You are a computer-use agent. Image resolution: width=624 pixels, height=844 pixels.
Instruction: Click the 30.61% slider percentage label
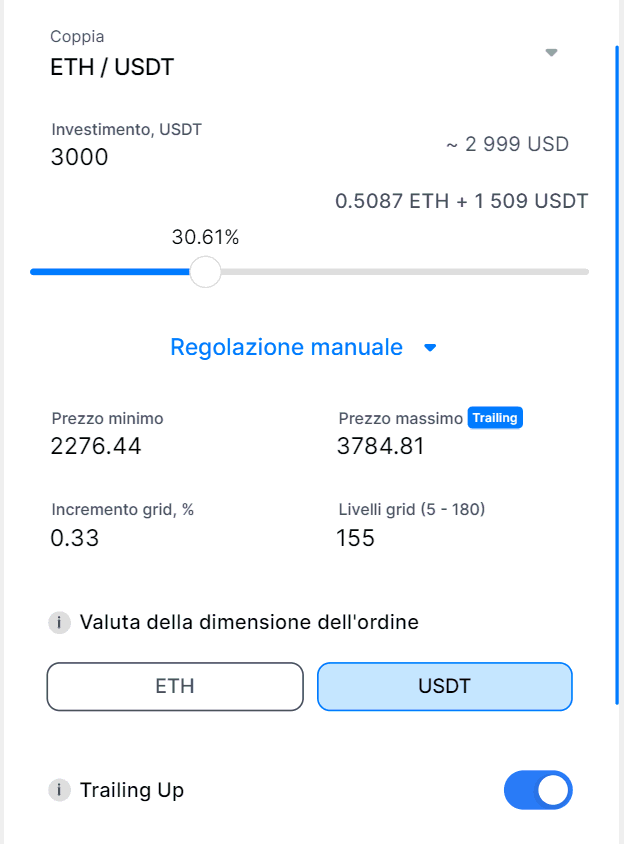[x=205, y=238]
